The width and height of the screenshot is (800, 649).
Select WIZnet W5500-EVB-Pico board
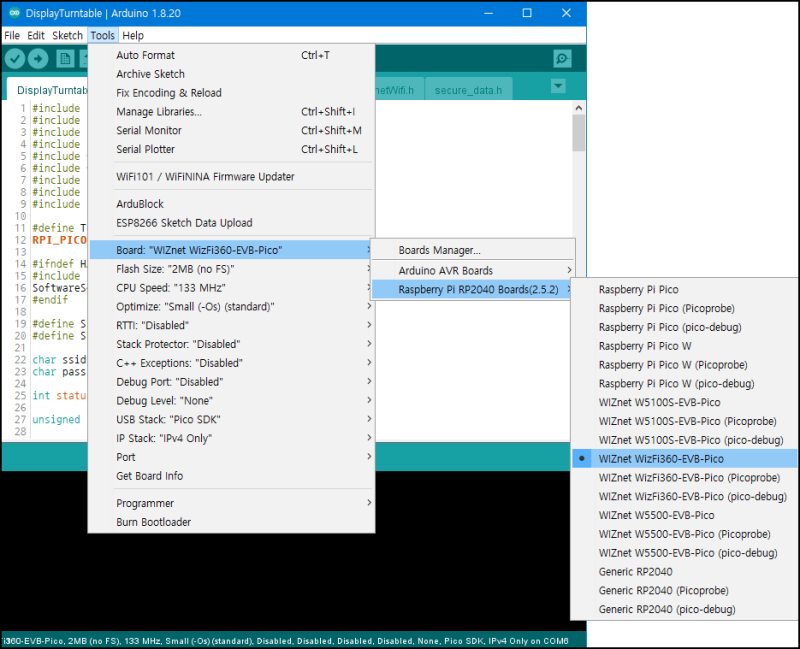[684, 515]
